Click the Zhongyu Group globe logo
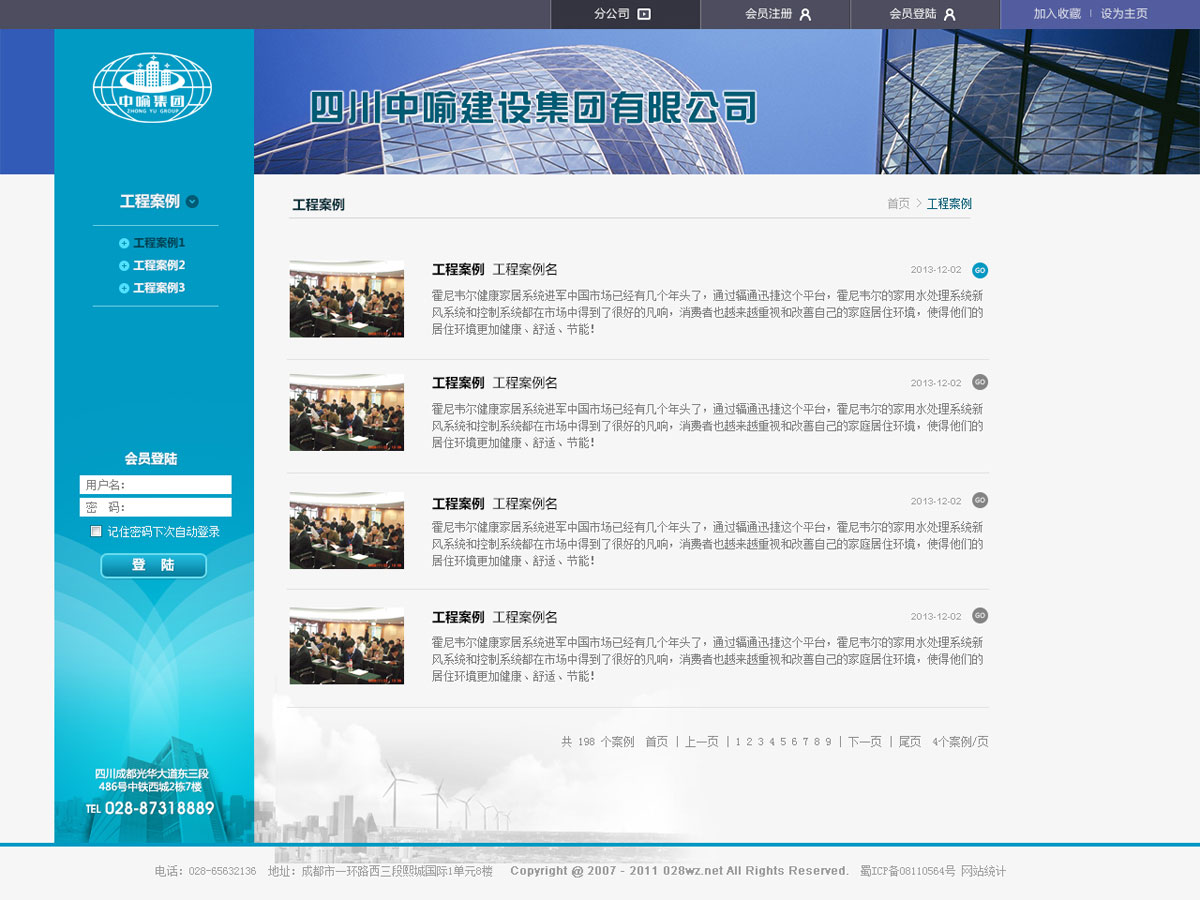Image resolution: width=1200 pixels, height=900 pixels. click(x=152, y=88)
